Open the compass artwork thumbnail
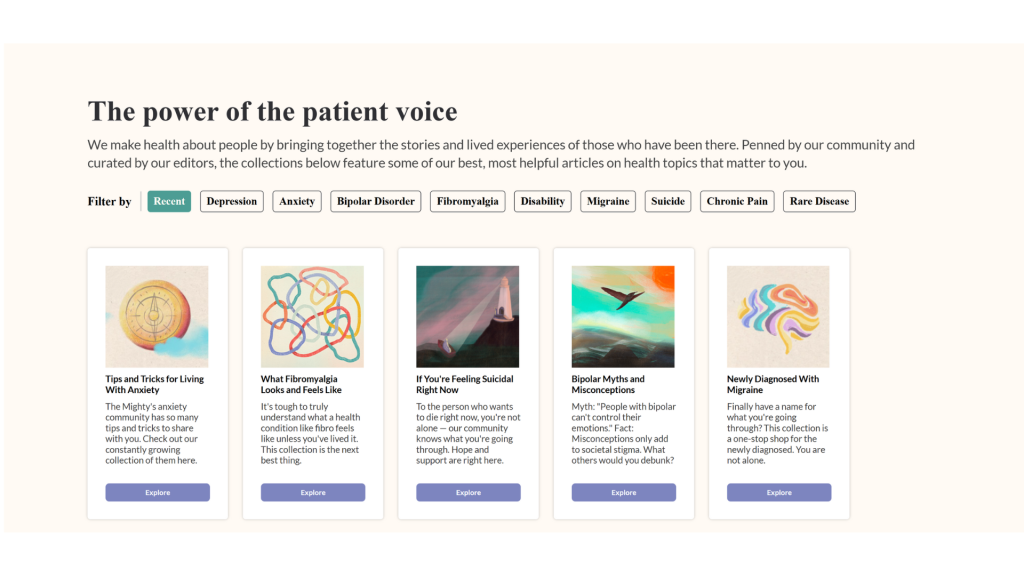Screen dimensions: 1024x576 157,316
